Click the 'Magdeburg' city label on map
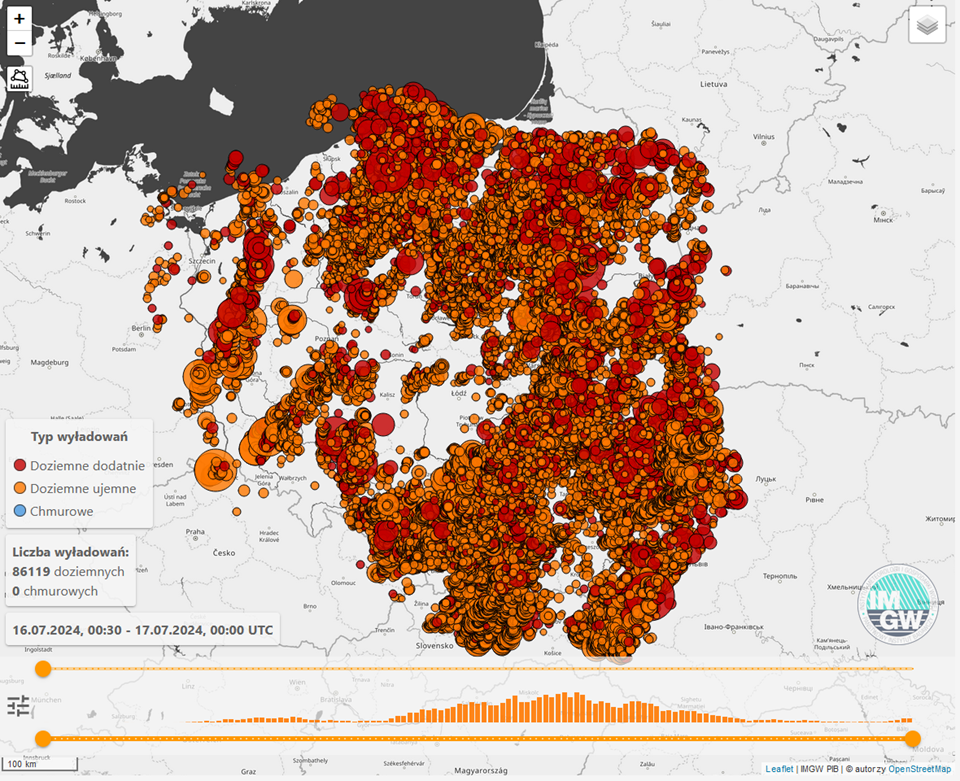Image resolution: width=960 pixels, height=781 pixels. point(50,362)
